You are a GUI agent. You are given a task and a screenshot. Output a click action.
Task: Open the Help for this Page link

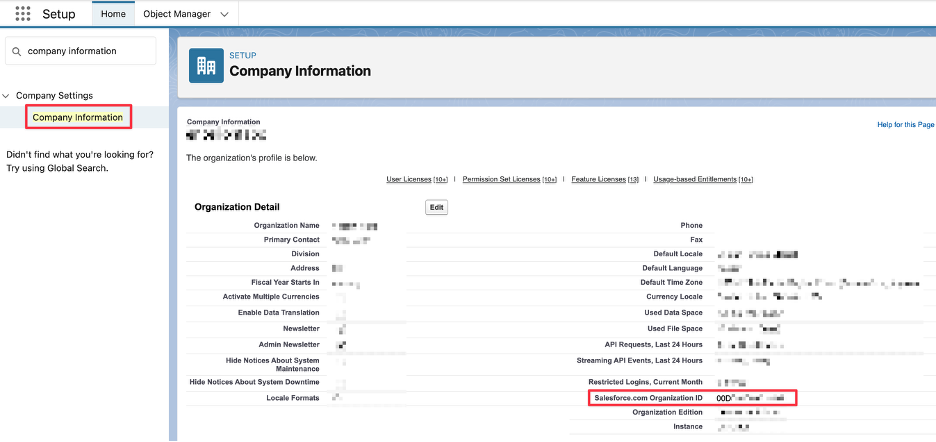905,124
